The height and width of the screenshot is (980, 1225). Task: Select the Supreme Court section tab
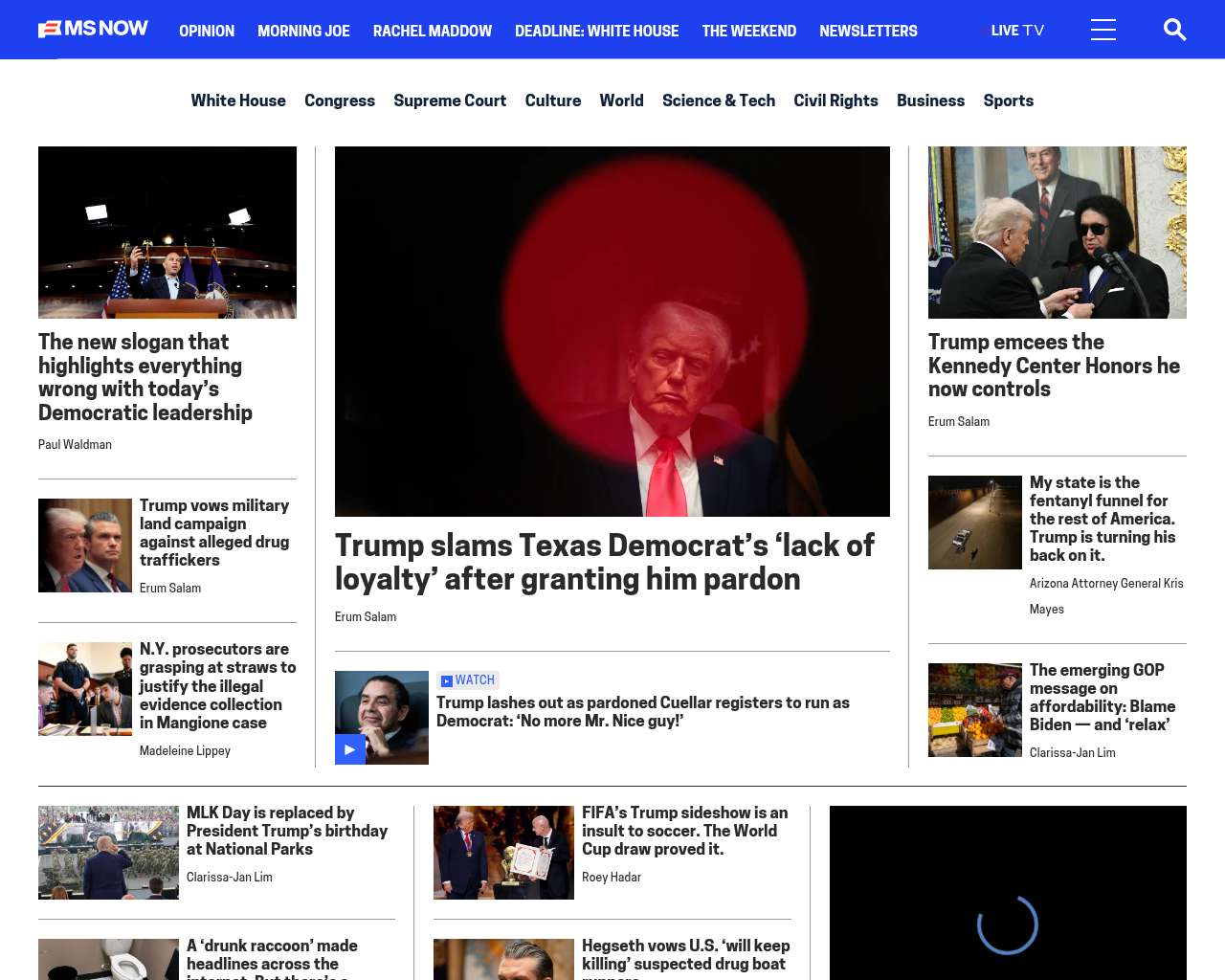coord(449,100)
